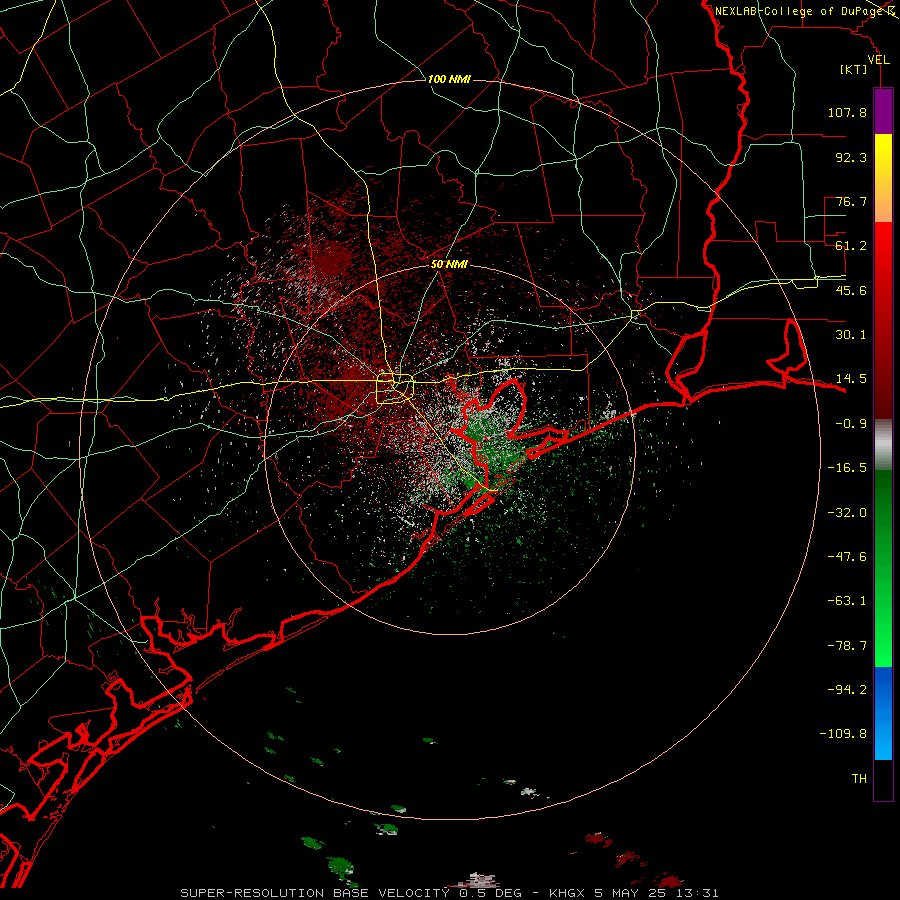Image resolution: width=900 pixels, height=900 pixels.
Task: Click the -32.0 legend value
Action: pos(847,513)
